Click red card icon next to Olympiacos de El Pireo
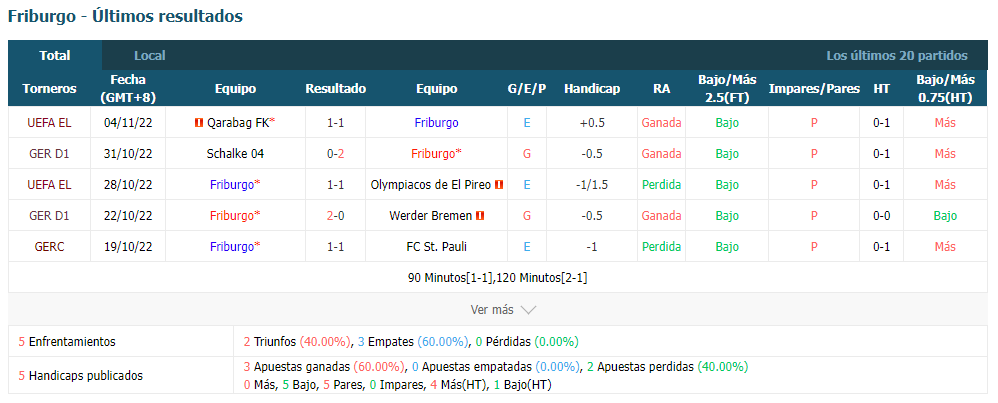 (x=499, y=185)
